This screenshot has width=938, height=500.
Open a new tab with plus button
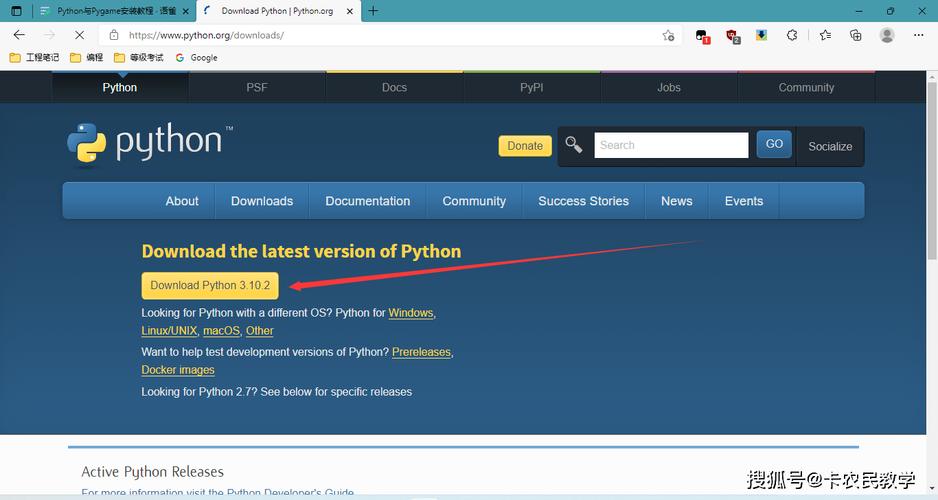pos(373,11)
